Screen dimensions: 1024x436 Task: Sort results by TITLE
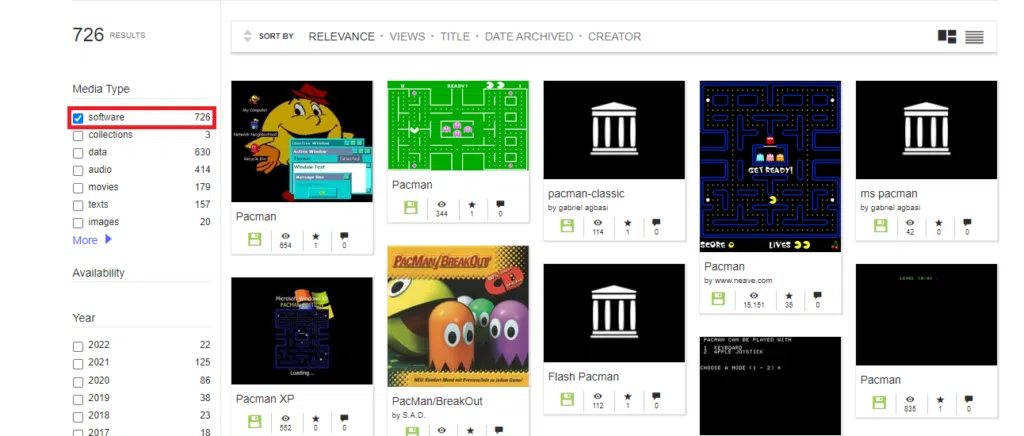click(x=455, y=37)
